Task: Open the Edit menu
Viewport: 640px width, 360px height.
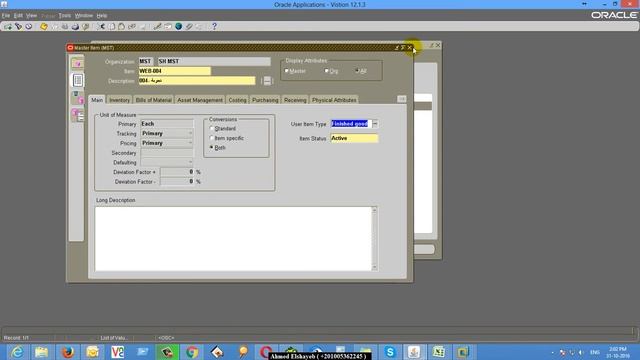Action: click(18, 16)
